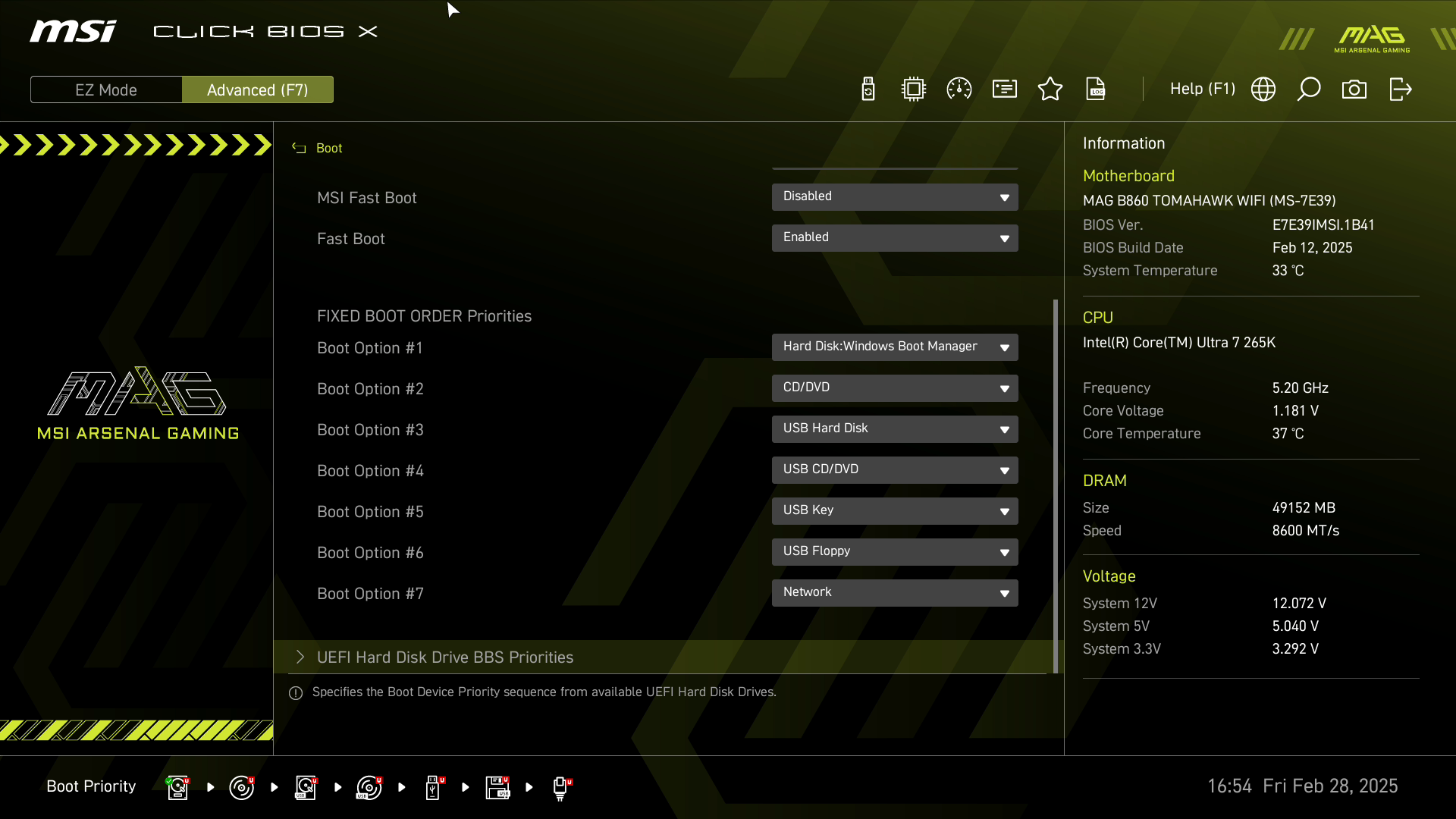Expand UEFI Hard Disk Drive BBS Priorities
1456x819 pixels.
445,657
